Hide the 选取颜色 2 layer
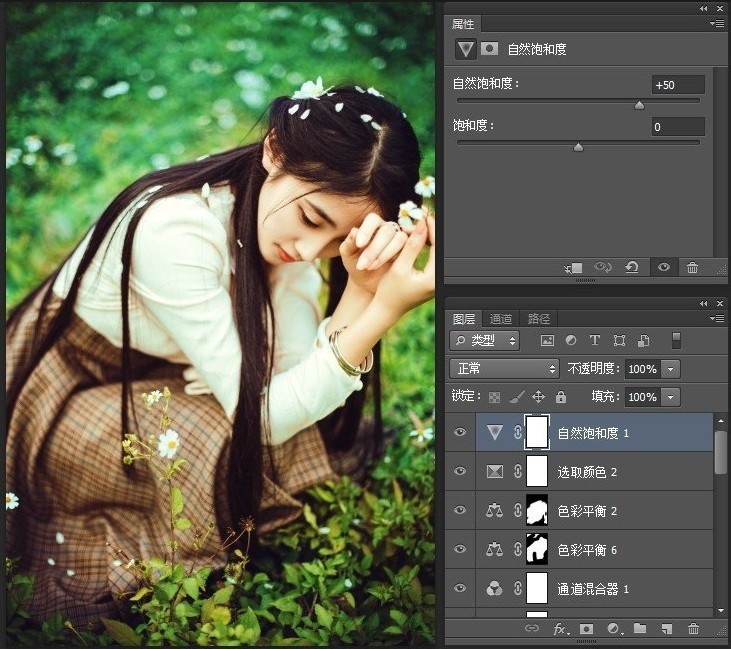The image size is (731, 649). point(460,471)
